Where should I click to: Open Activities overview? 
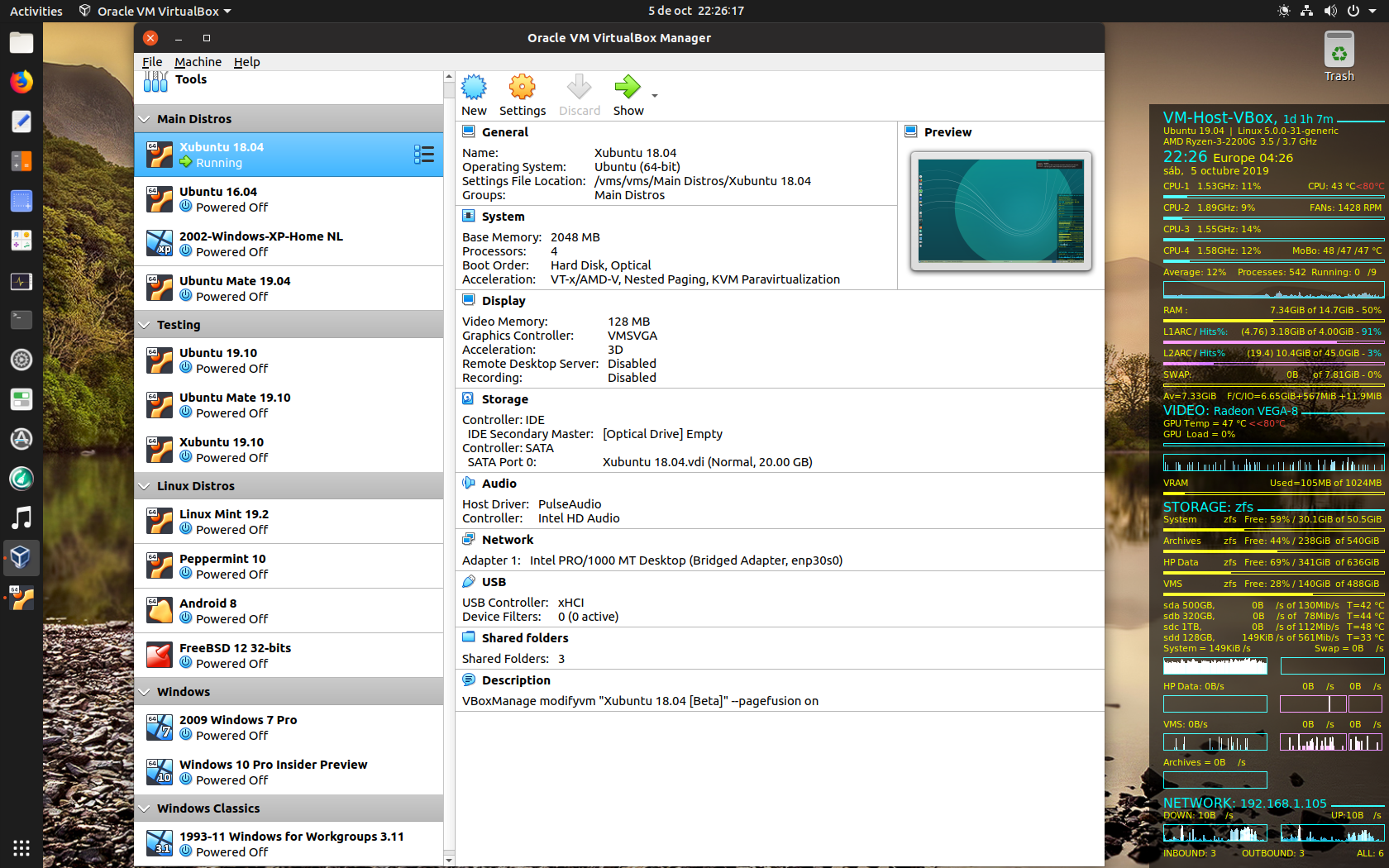click(x=36, y=11)
